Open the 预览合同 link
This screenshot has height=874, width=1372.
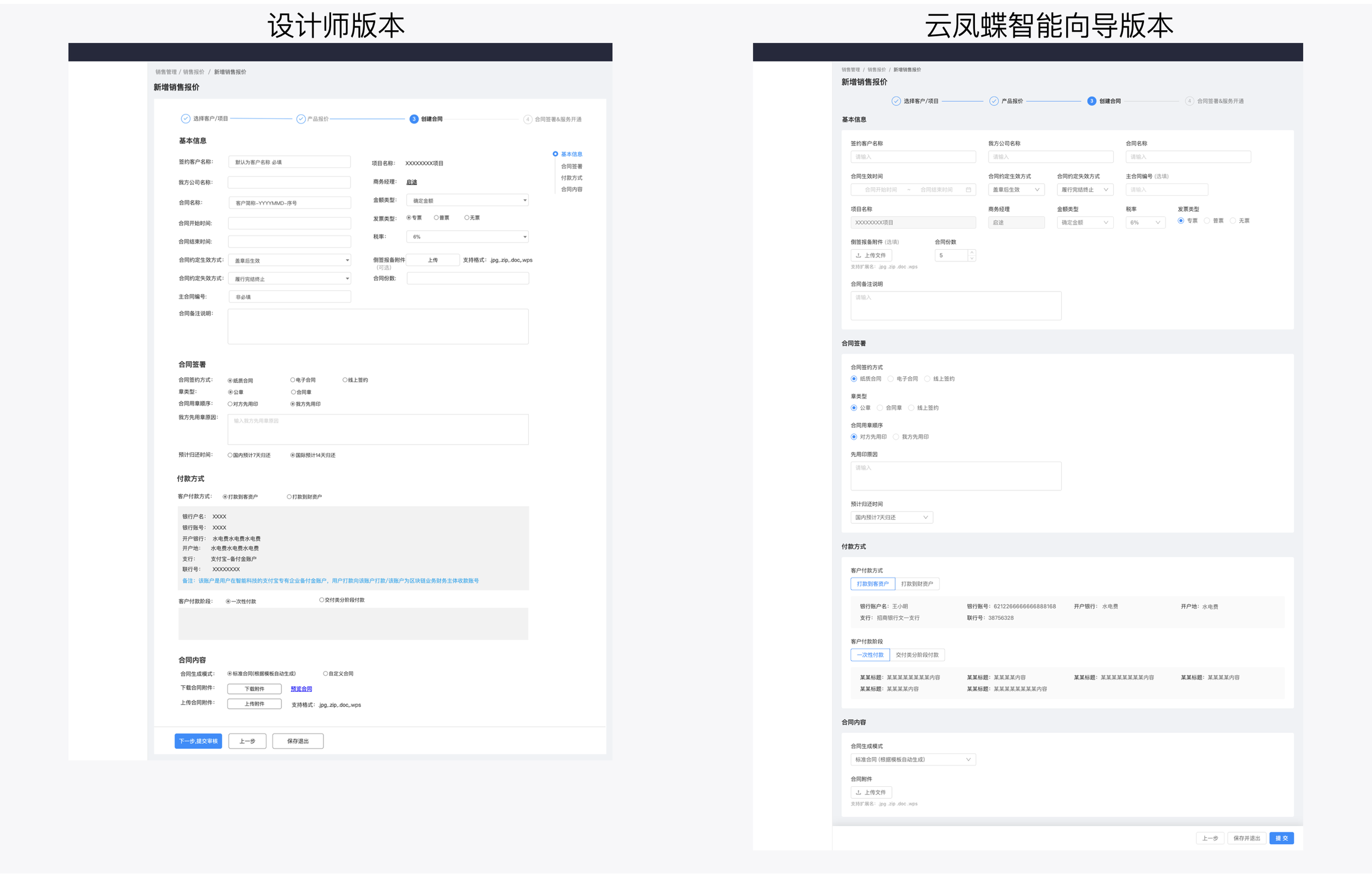[x=301, y=689]
